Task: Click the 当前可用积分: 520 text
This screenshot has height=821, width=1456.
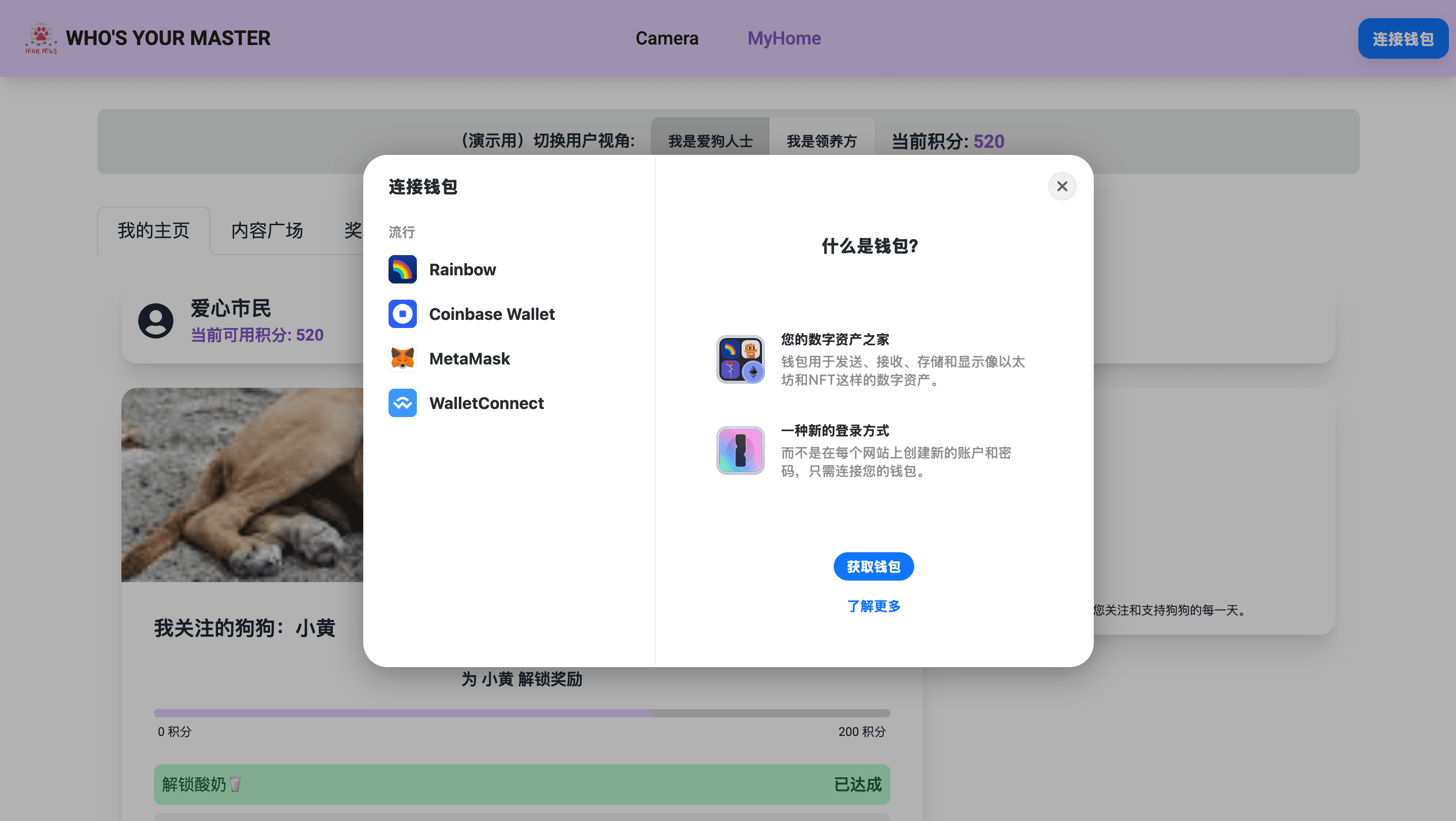Action: coord(257,335)
